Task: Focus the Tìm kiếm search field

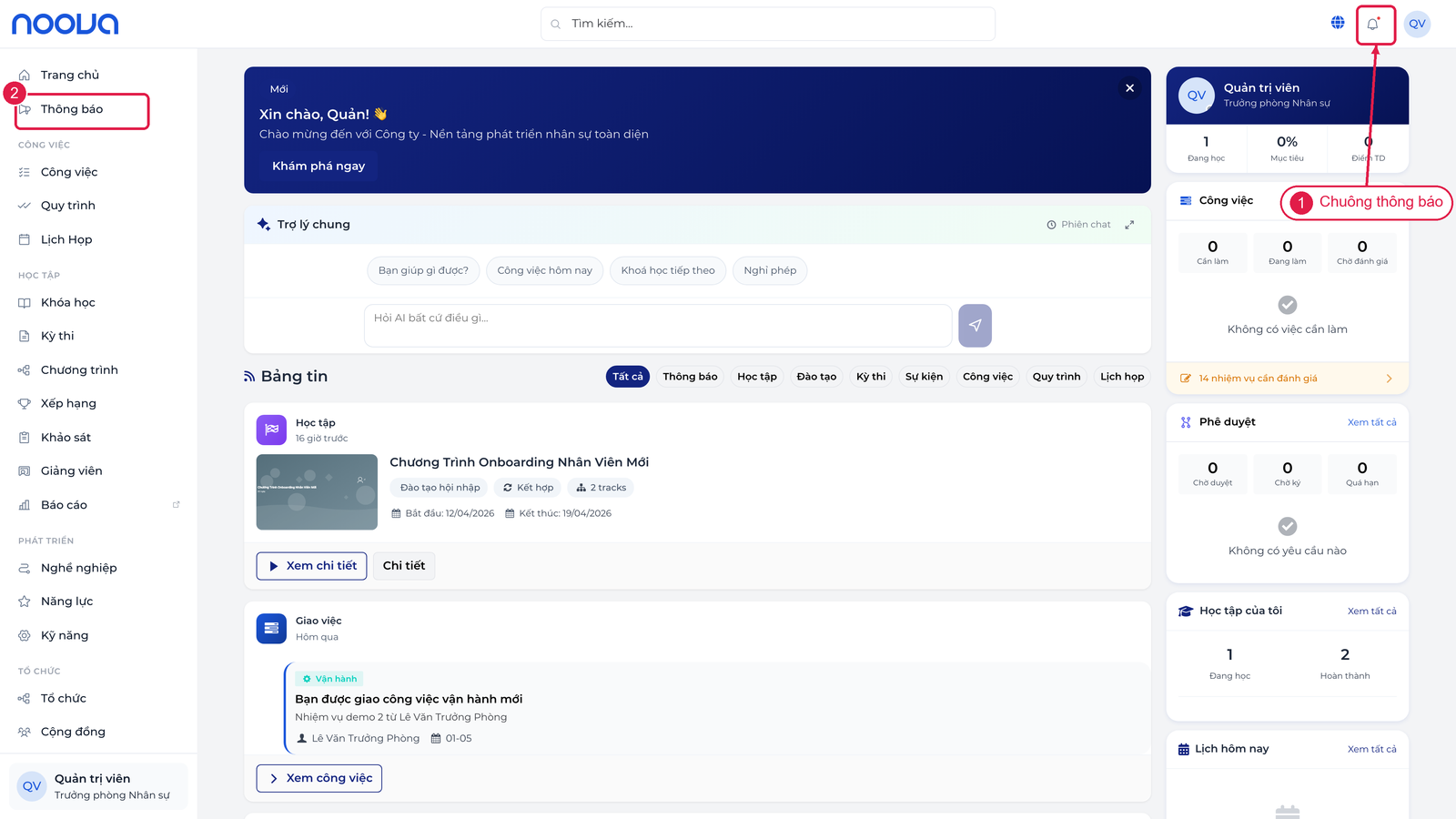Action: pos(767,24)
